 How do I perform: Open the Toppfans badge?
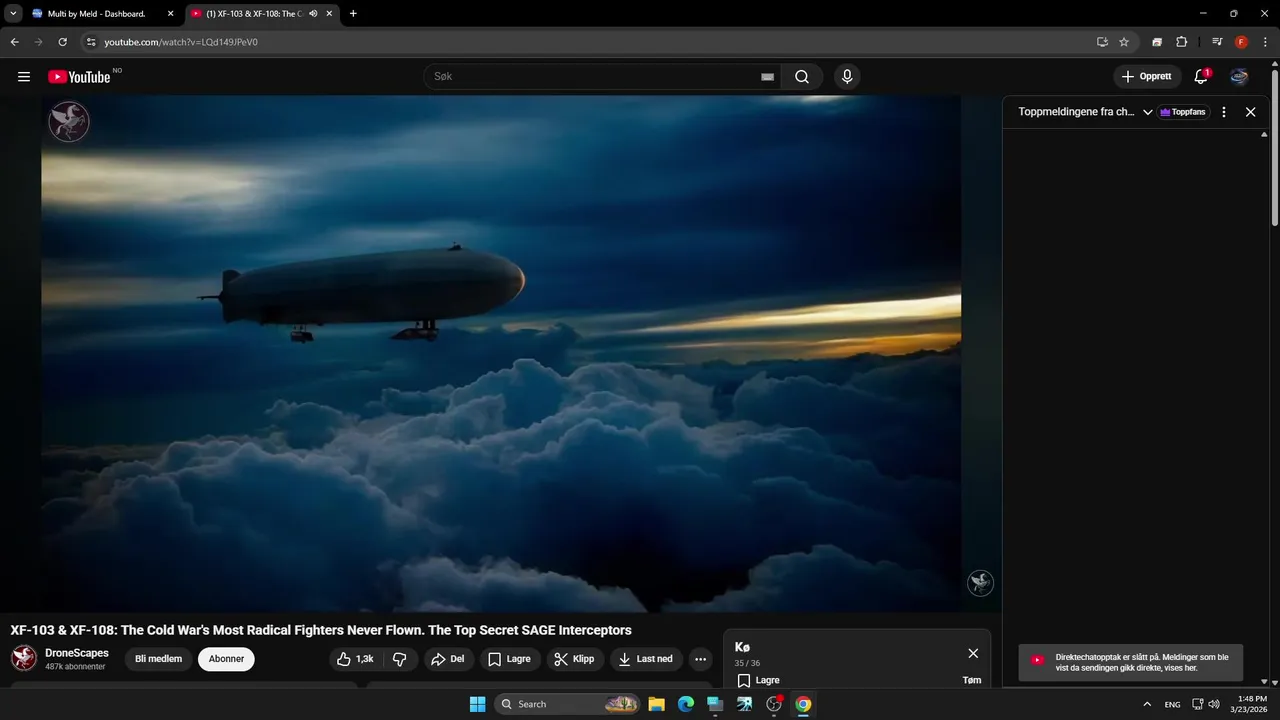(1184, 112)
